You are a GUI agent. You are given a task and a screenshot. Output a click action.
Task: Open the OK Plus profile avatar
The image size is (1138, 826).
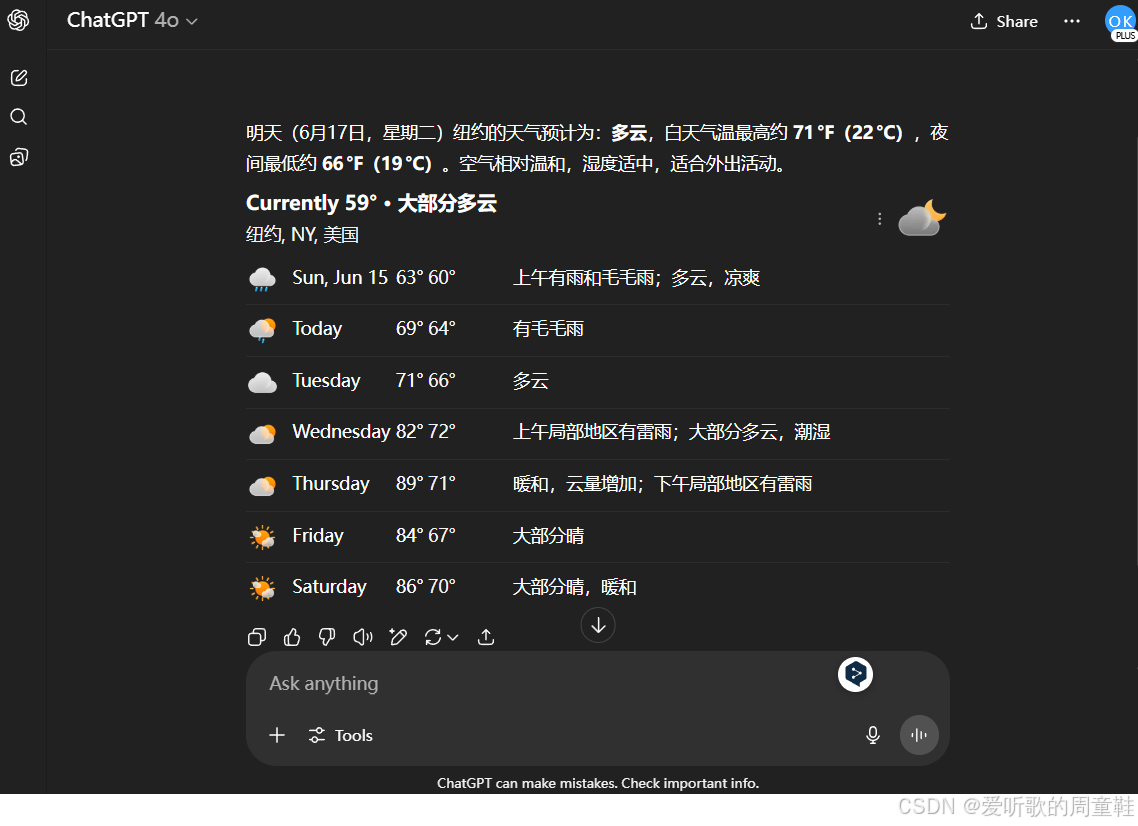1120,22
